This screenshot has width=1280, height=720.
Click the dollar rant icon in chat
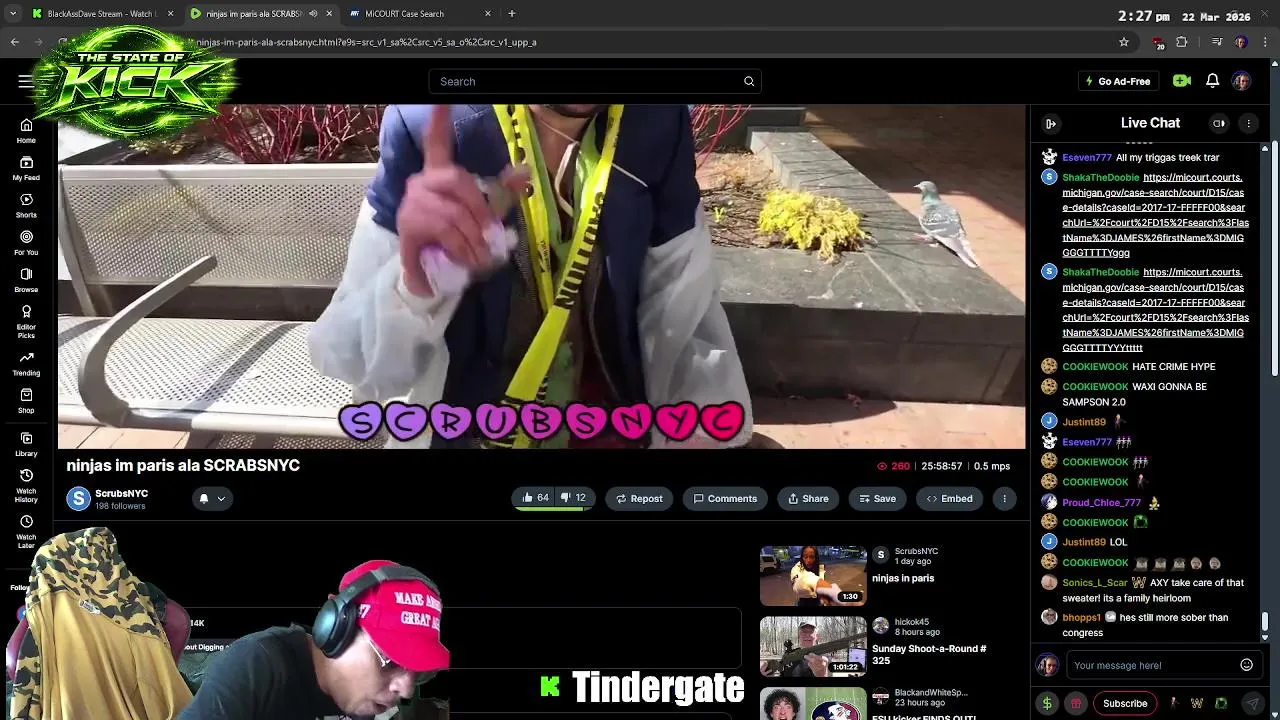tap(1047, 703)
